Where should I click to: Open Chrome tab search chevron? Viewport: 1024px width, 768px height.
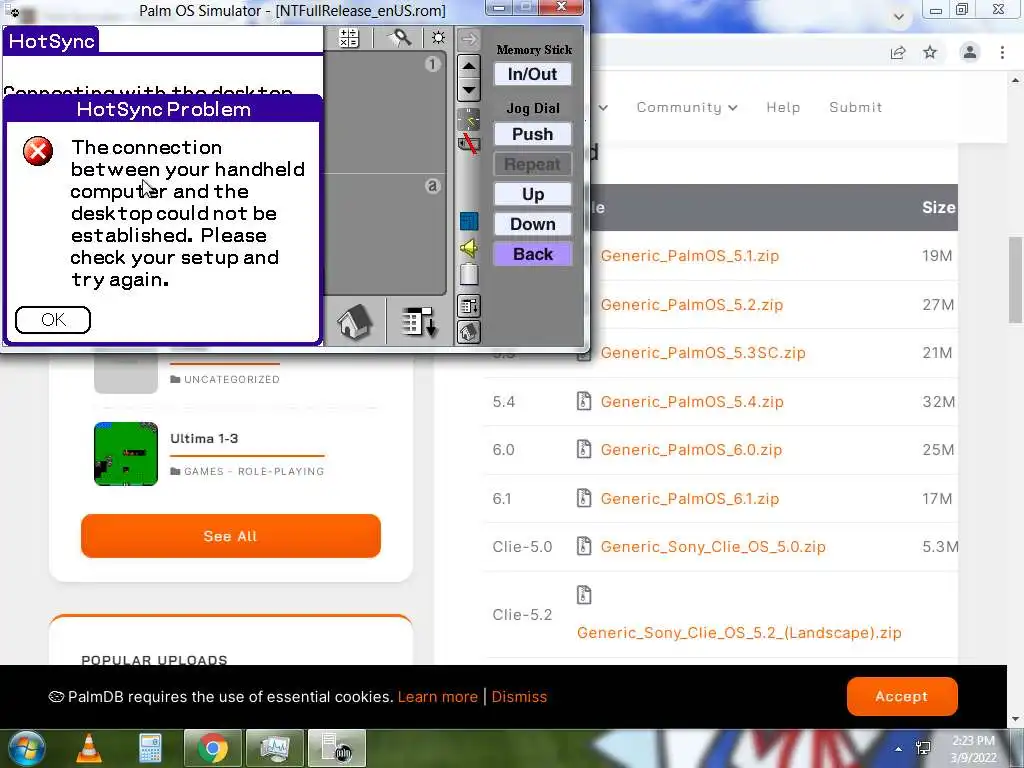899,16
